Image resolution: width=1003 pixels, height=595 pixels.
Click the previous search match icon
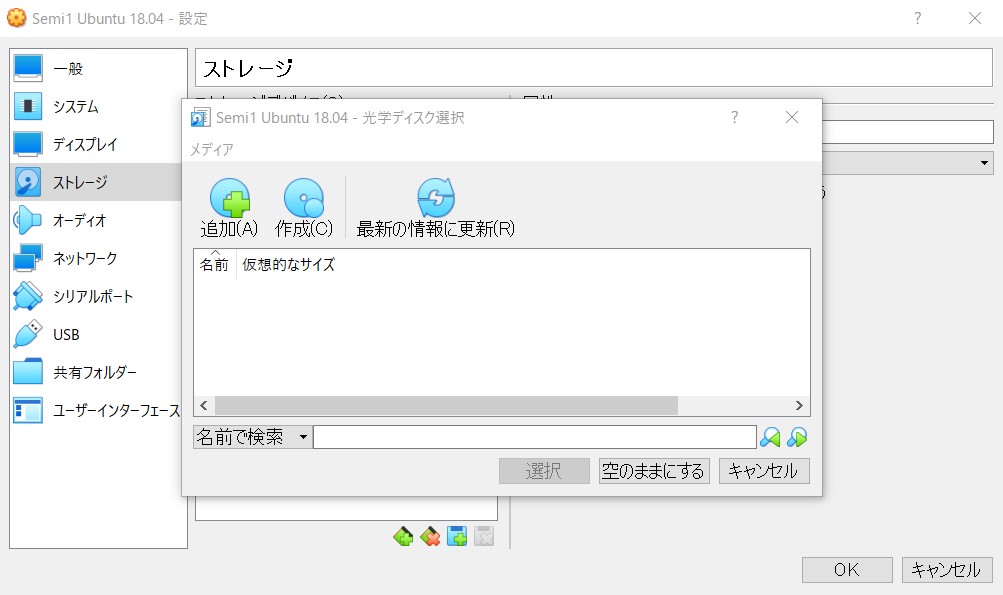click(x=770, y=438)
